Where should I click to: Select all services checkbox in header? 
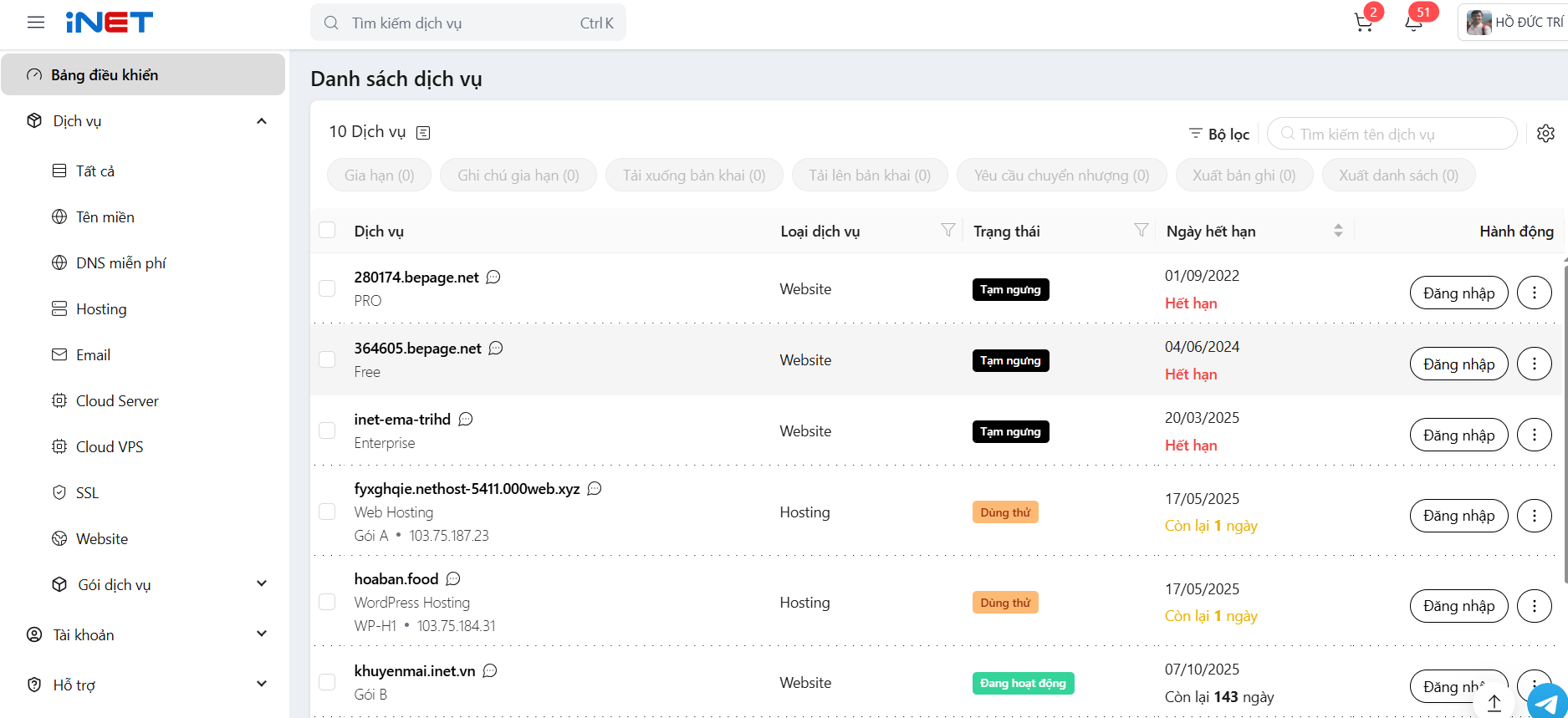tap(327, 230)
